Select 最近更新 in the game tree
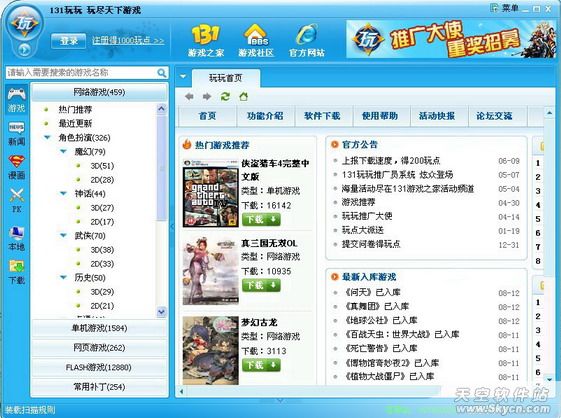The image size is (561, 418). point(75,123)
